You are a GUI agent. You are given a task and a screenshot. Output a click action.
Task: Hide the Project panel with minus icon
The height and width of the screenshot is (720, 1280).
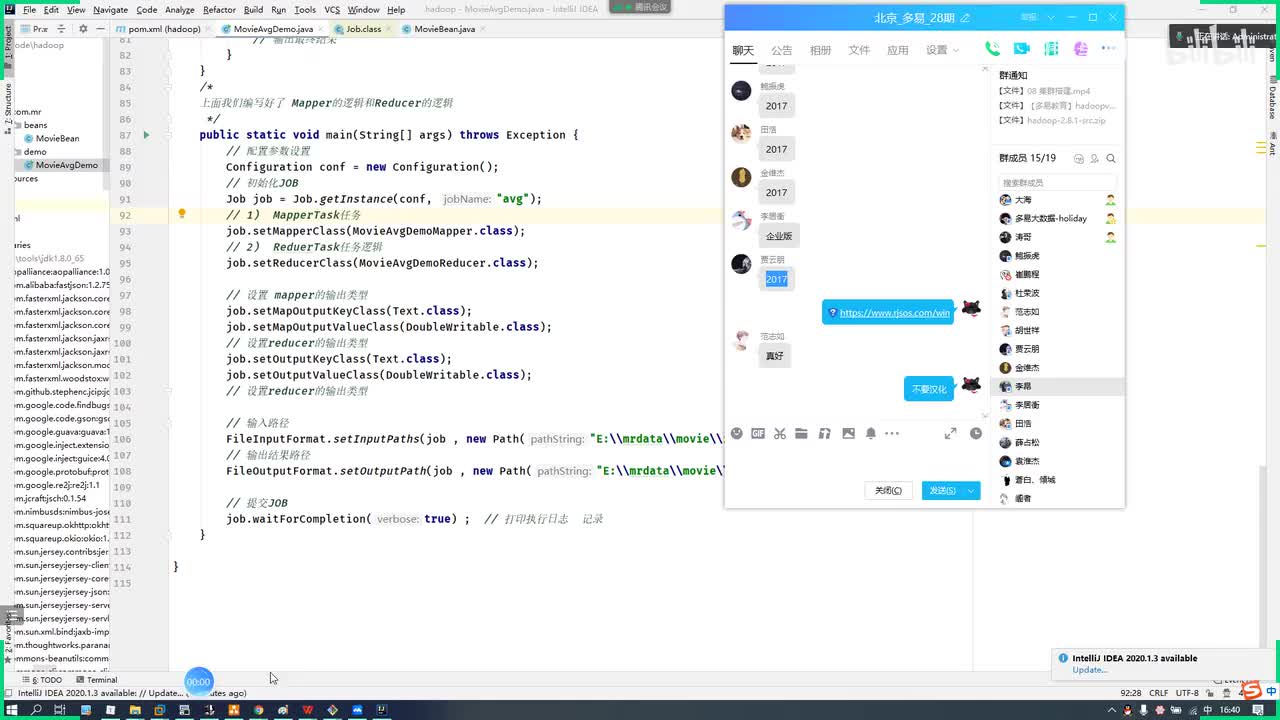coord(99,29)
